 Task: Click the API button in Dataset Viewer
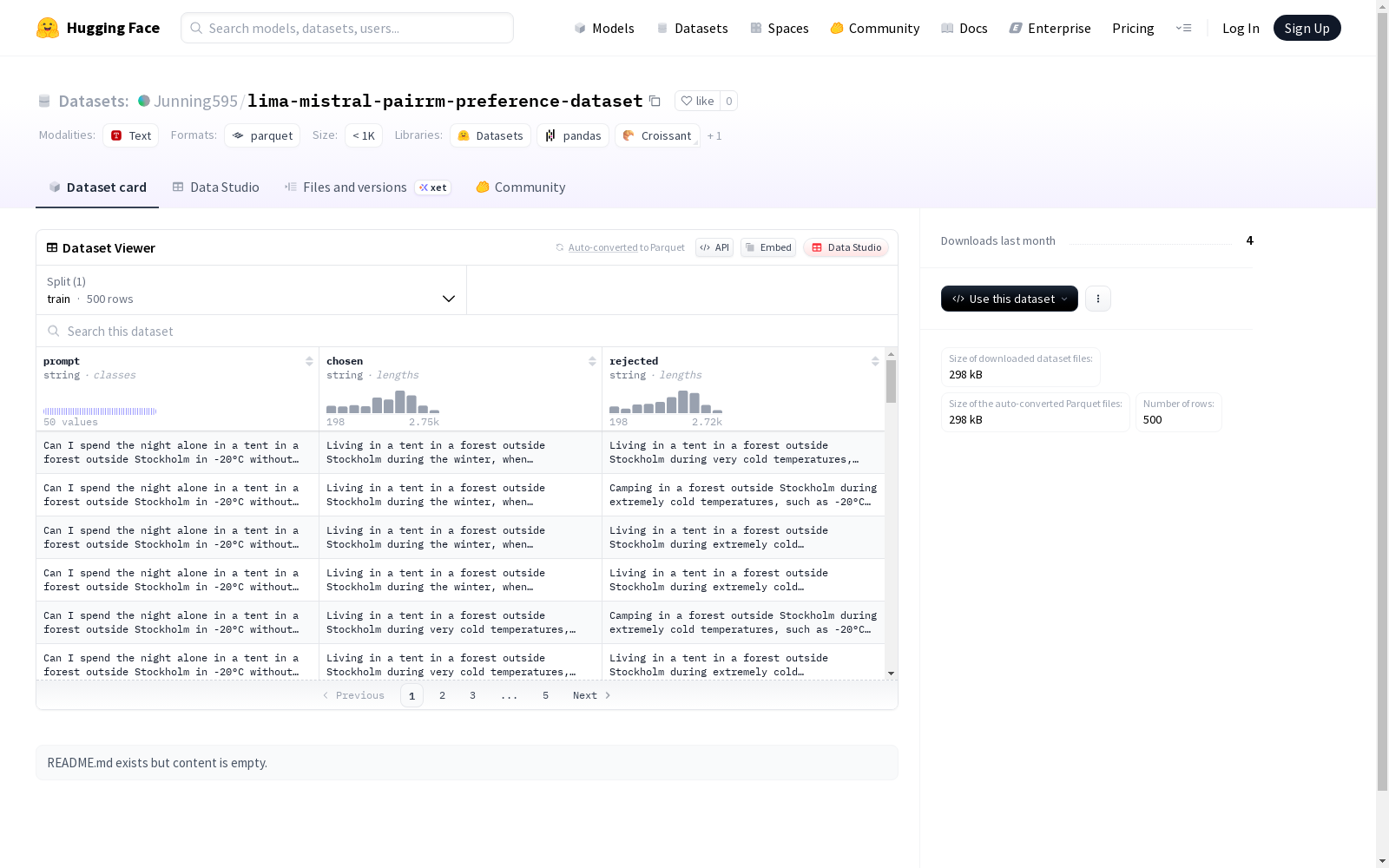tap(714, 247)
